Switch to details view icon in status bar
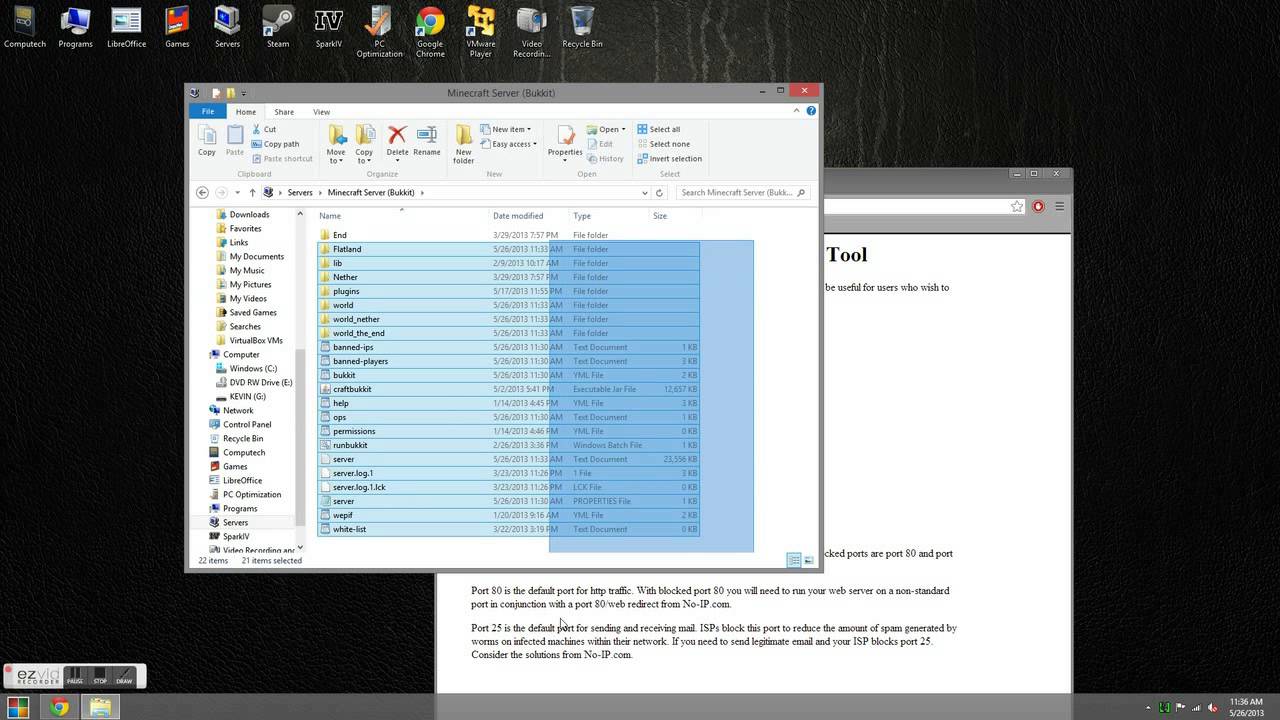Viewport: 1280px width, 720px height. coord(794,561)
